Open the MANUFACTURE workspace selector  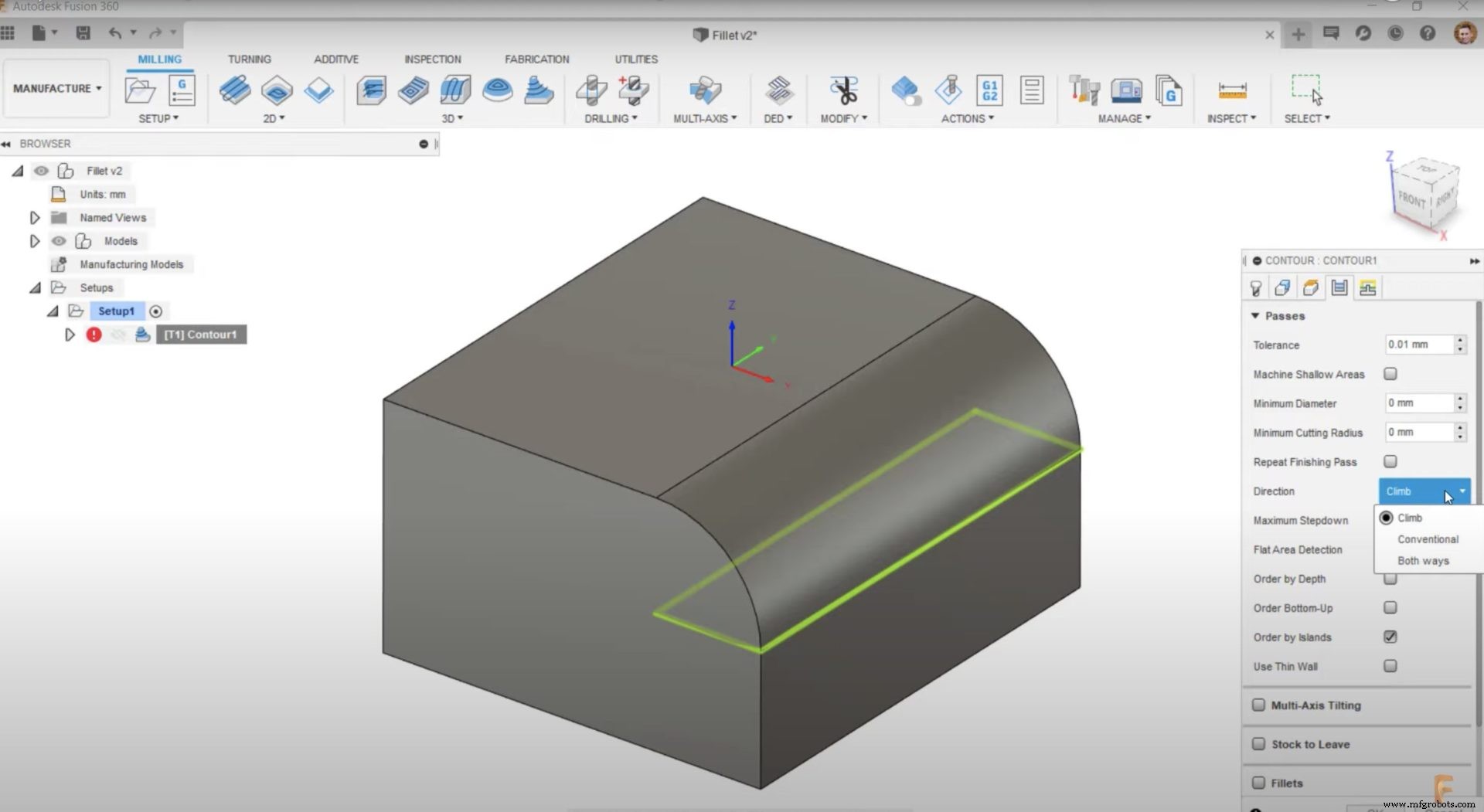tap(56, 88)
